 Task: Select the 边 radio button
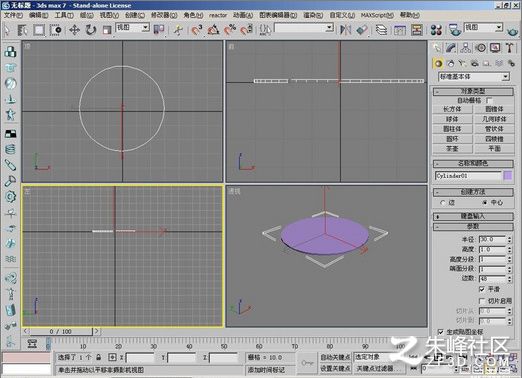click(x=443, y=202)
